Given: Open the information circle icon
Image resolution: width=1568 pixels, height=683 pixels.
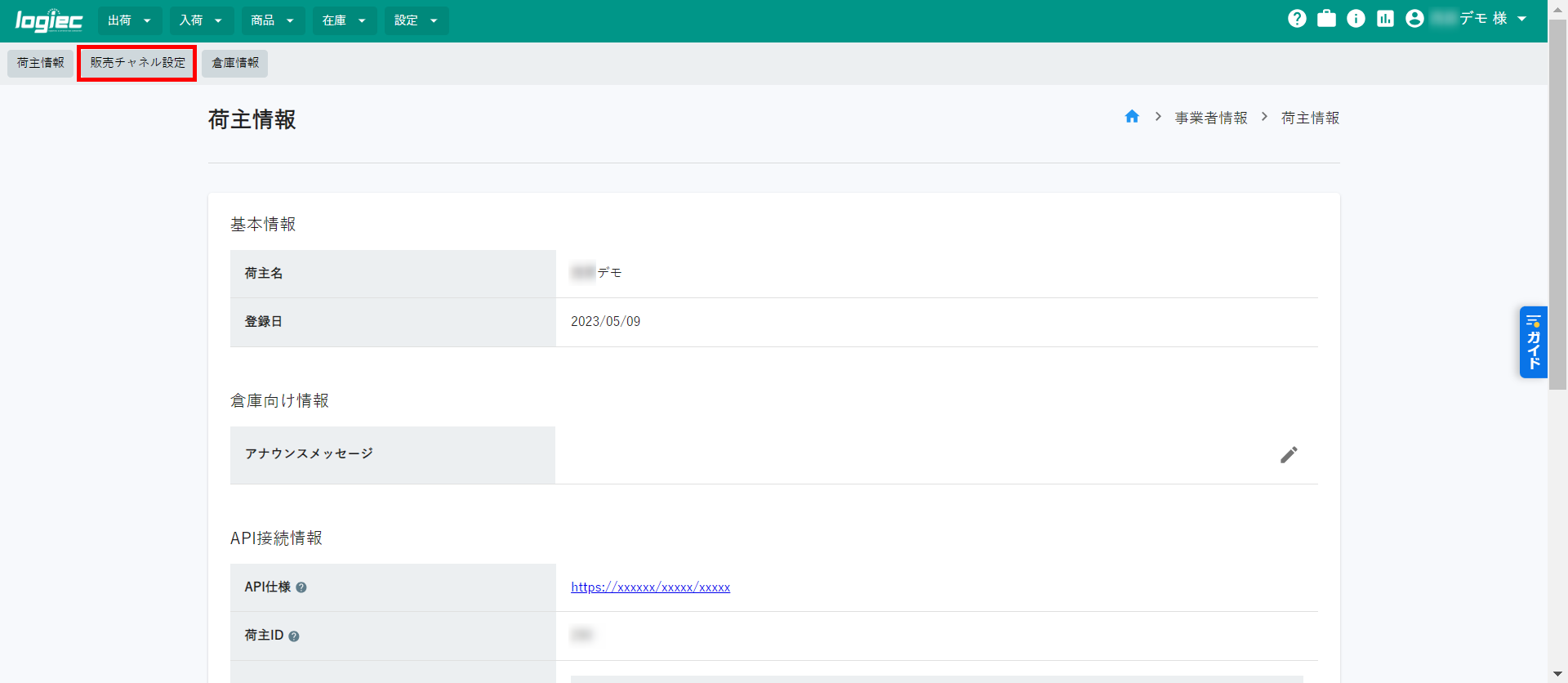Looking at the screenshot, I should coord(1356,19).
